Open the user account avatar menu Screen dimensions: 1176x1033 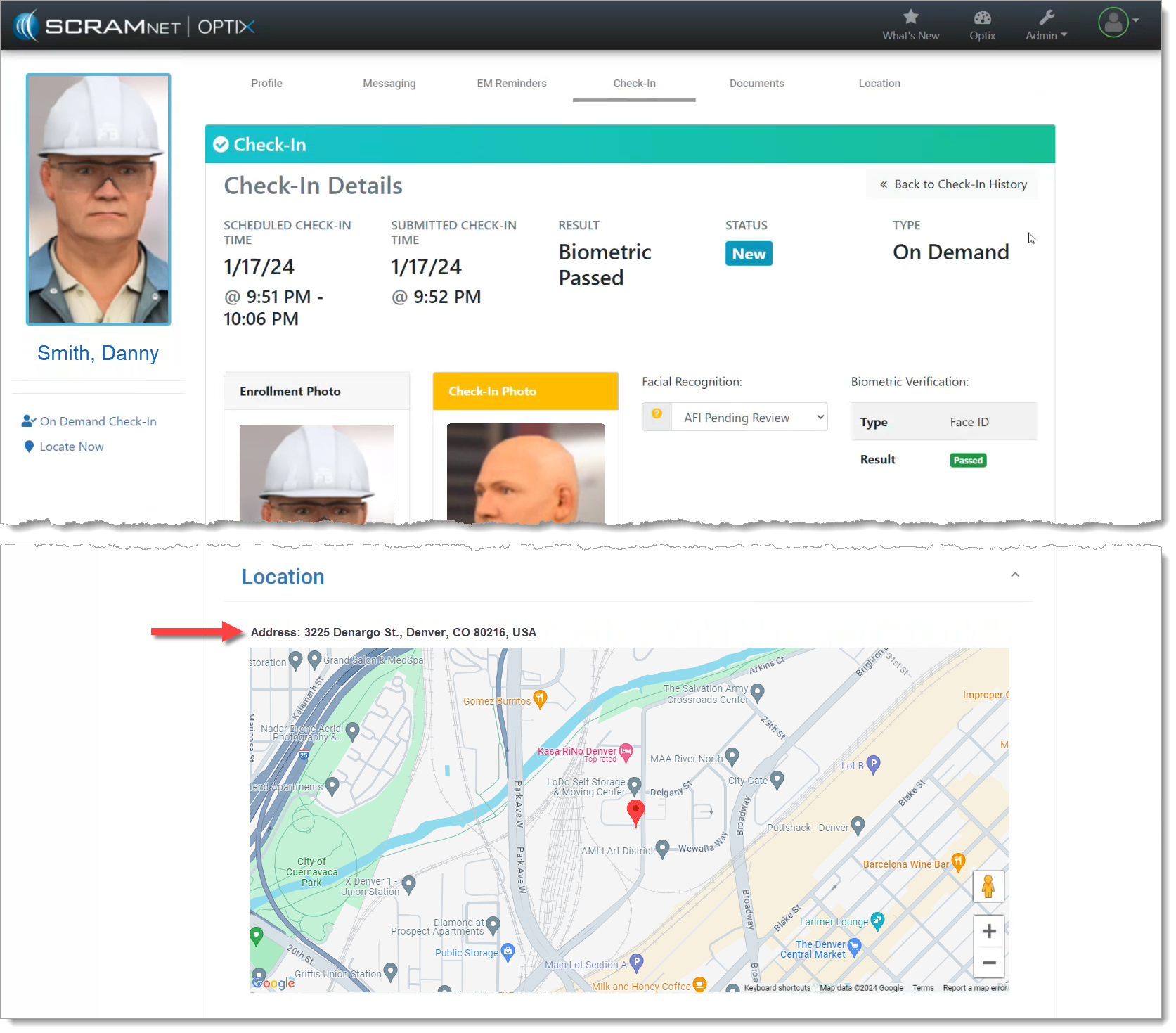1114,23
